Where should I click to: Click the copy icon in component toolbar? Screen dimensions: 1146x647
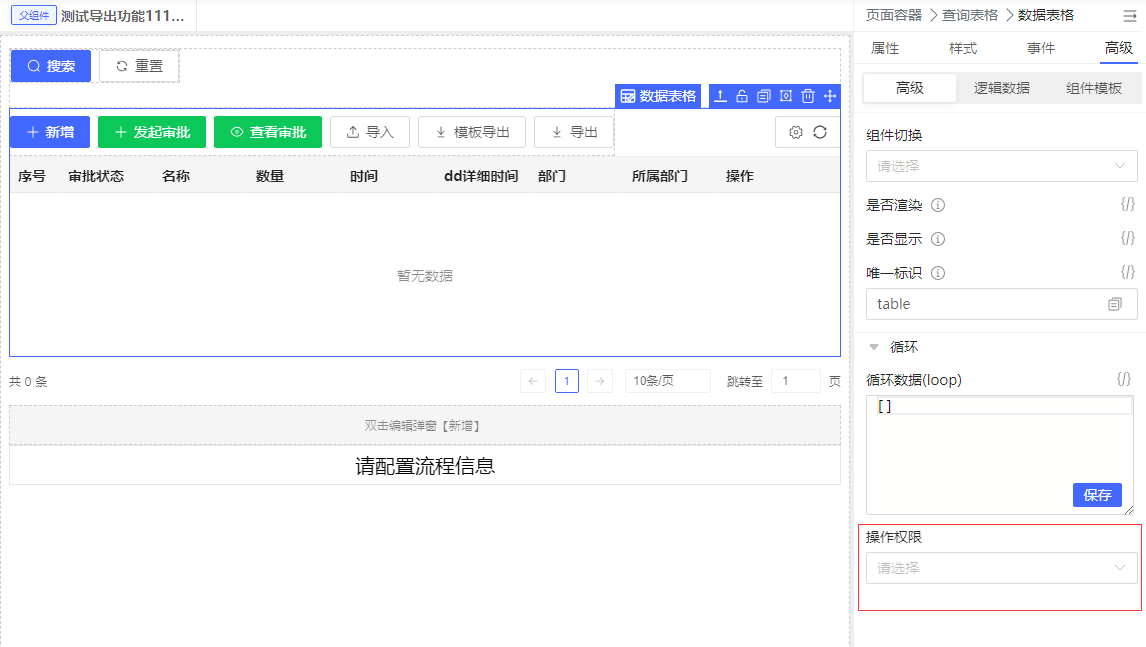(764, 96)
